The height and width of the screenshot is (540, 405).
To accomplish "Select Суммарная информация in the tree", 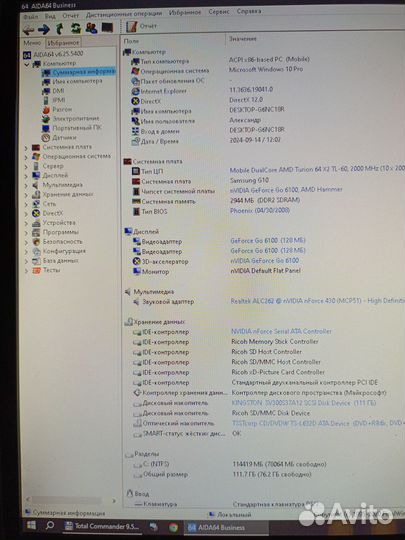I will (79, 72).
